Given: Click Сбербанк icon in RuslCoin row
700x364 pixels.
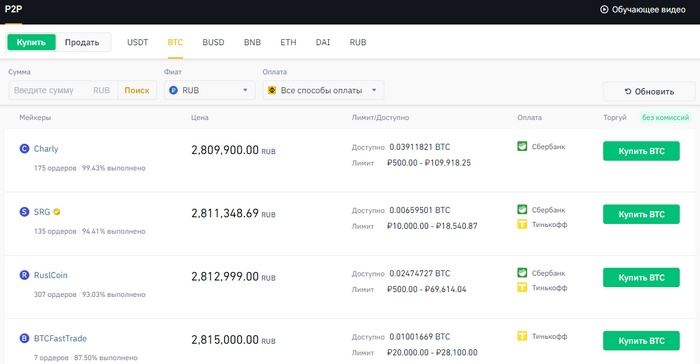Looking at the screenshot, I should (522, 272).
